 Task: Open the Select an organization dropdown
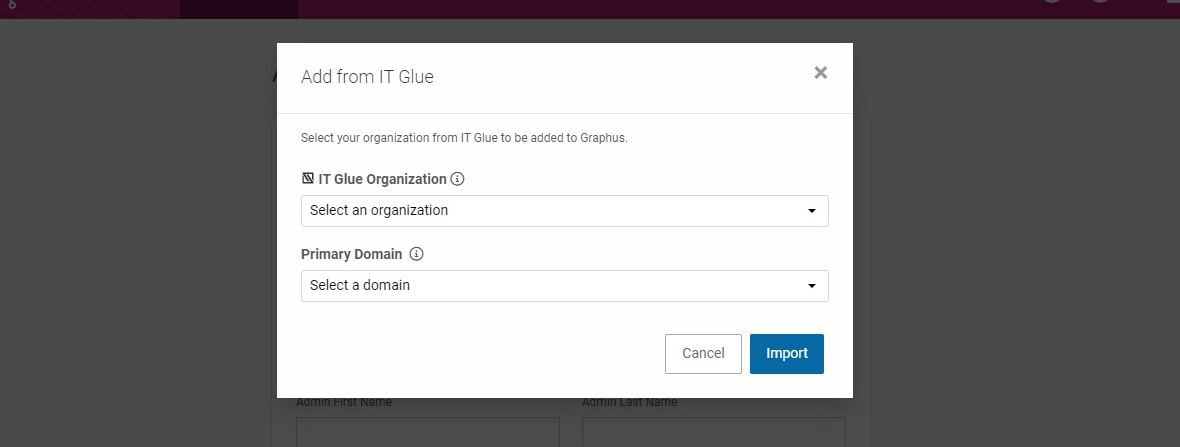point(564,211)
